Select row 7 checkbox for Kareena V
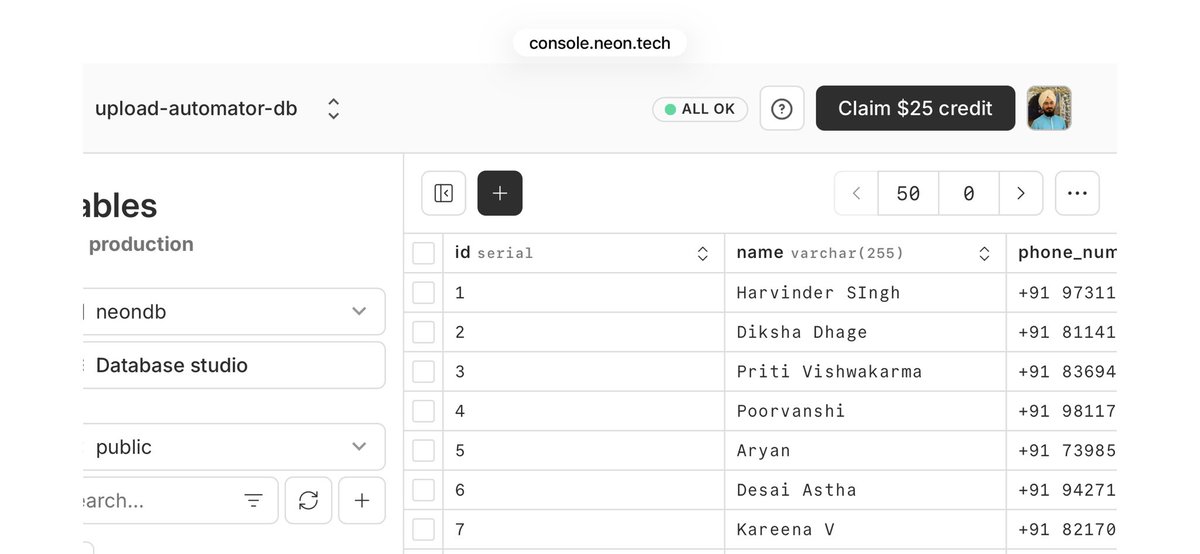Viewport: 1200px width, 554px height. point(424,530)
